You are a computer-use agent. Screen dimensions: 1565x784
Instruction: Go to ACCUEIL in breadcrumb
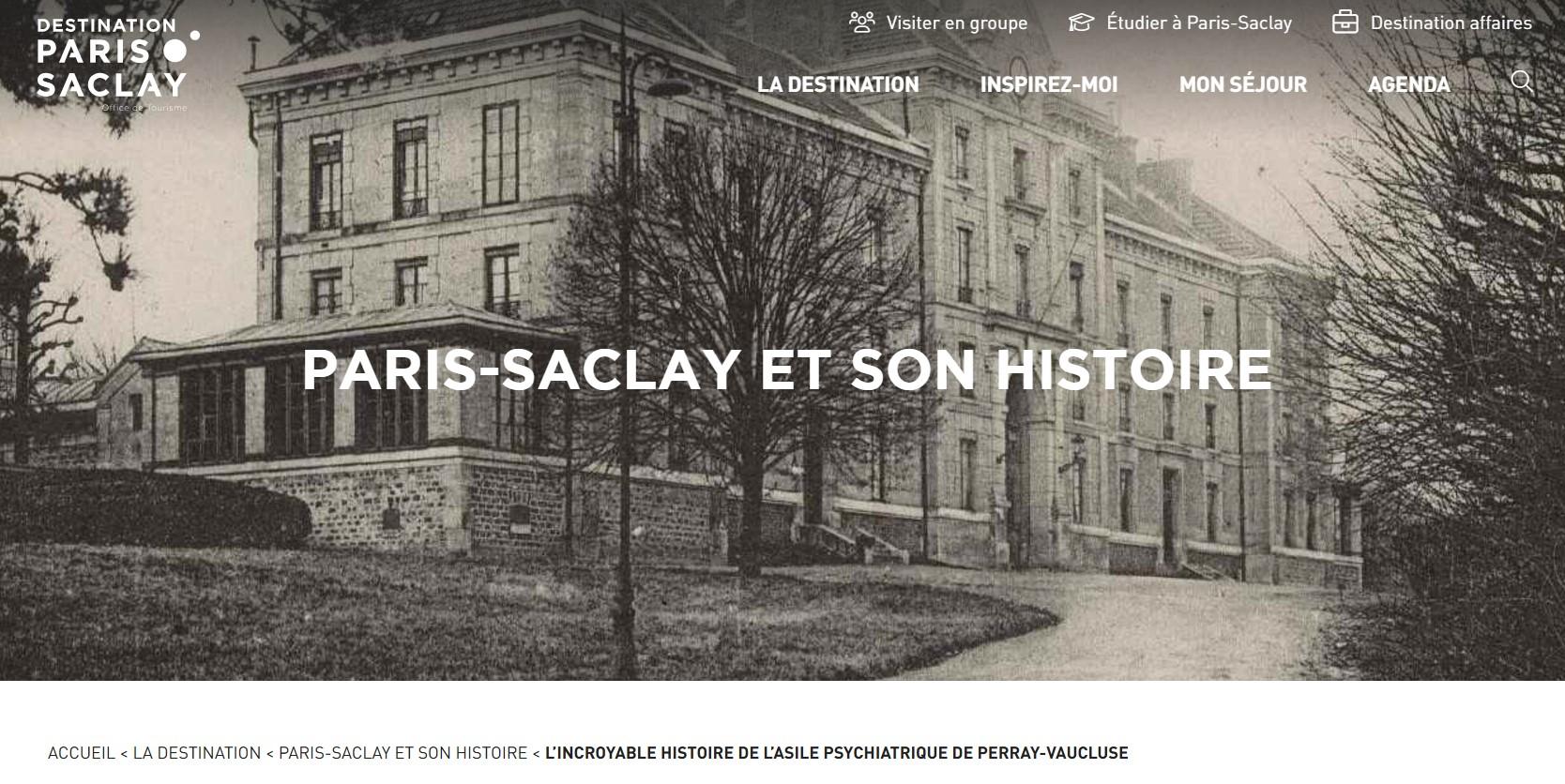(x=82, y=753)
